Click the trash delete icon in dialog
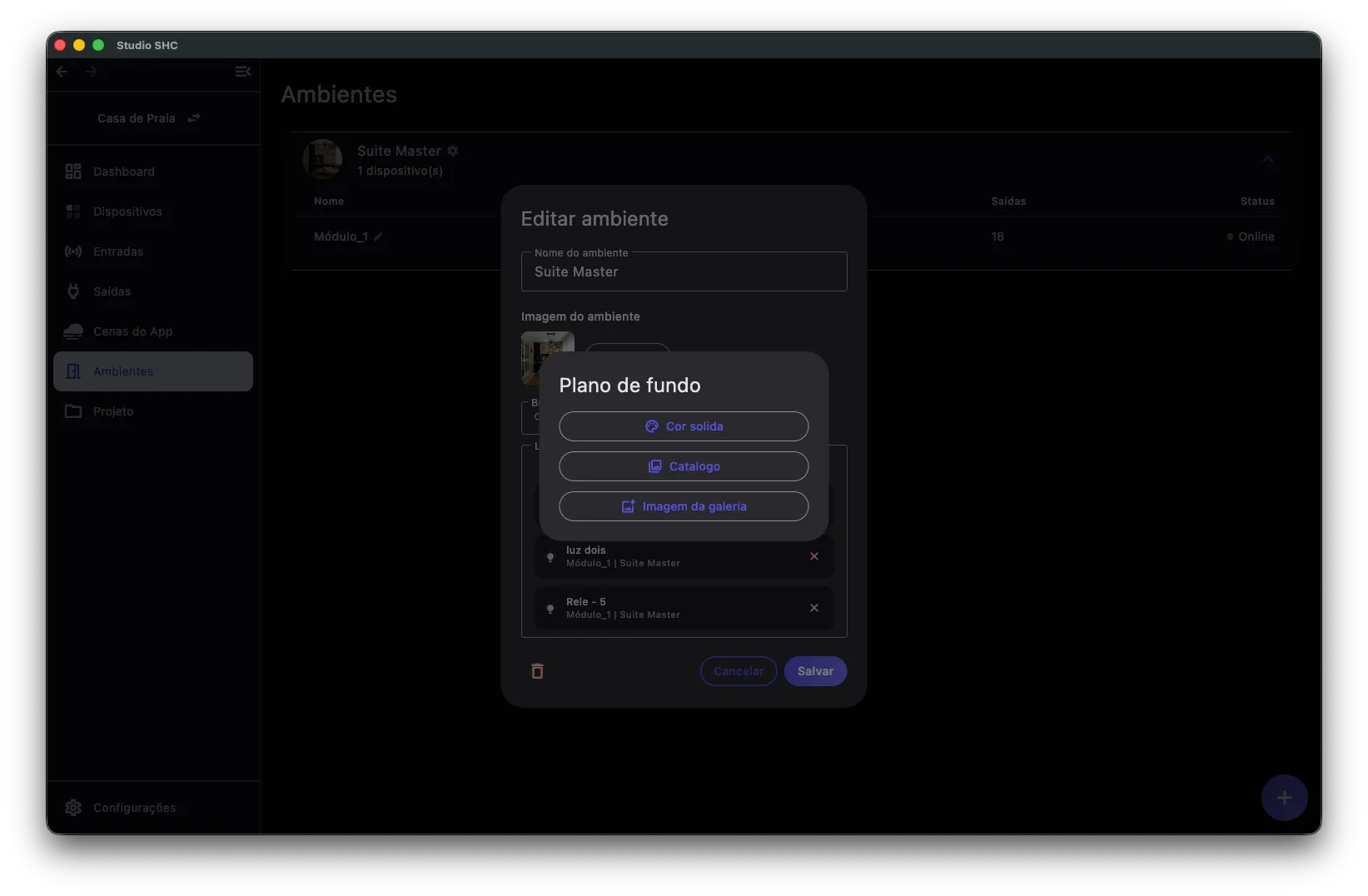The width and height of the screenshot is (1368, 896). point(538,671)
